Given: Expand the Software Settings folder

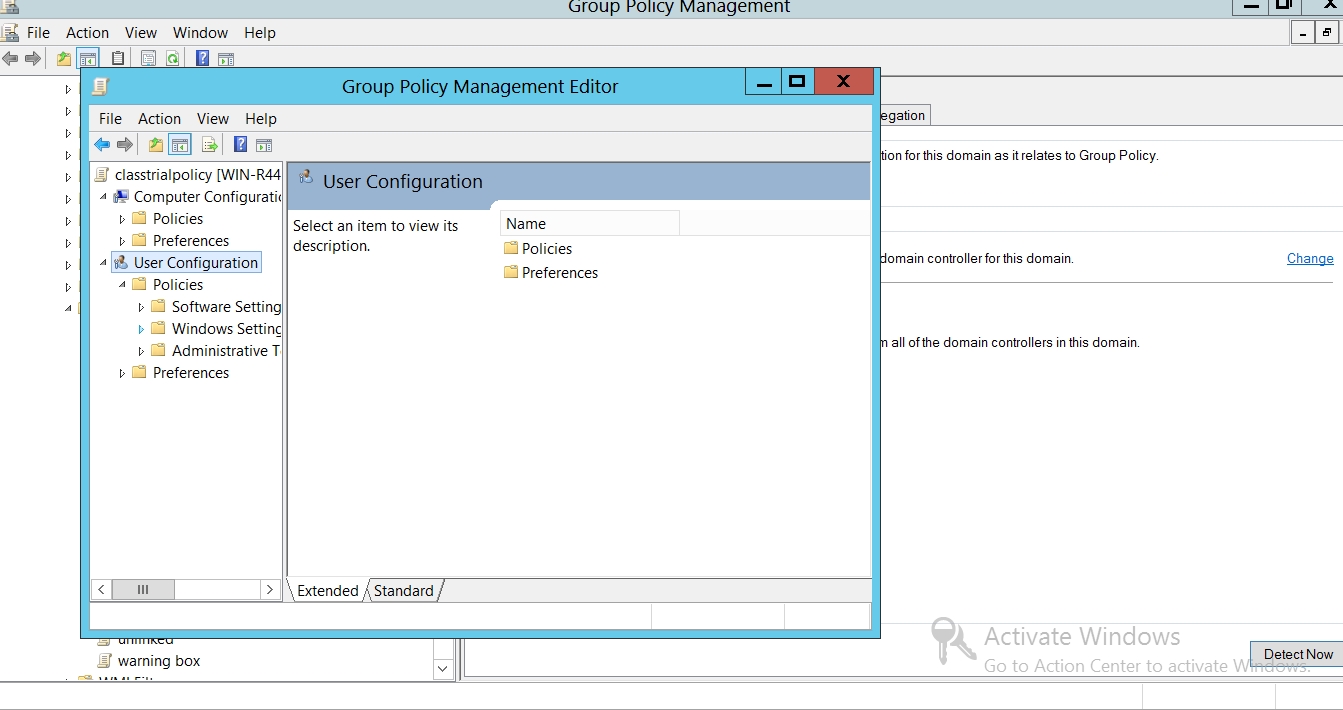Looking at the screenshot, I should pyautogui.click(x=141, y=307).
